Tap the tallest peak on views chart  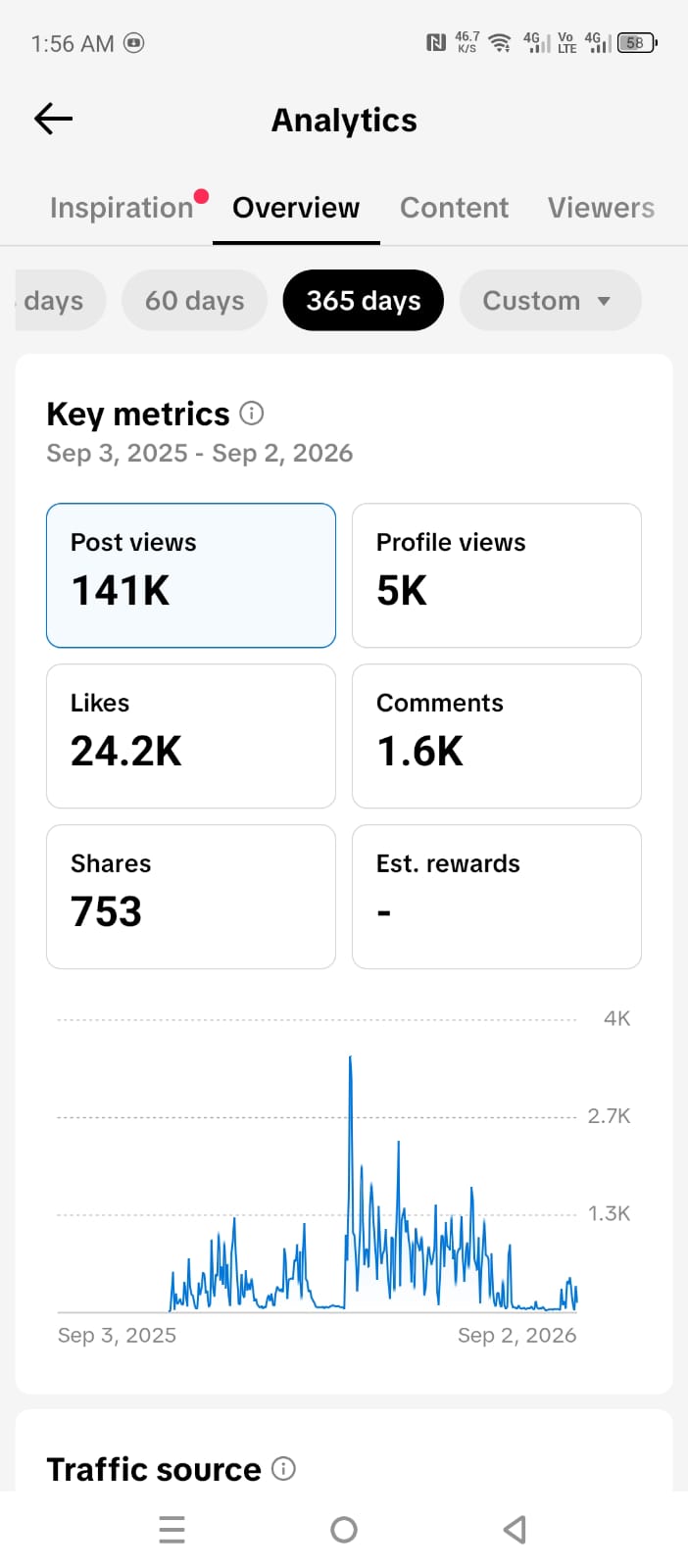tap(350, 1058)
